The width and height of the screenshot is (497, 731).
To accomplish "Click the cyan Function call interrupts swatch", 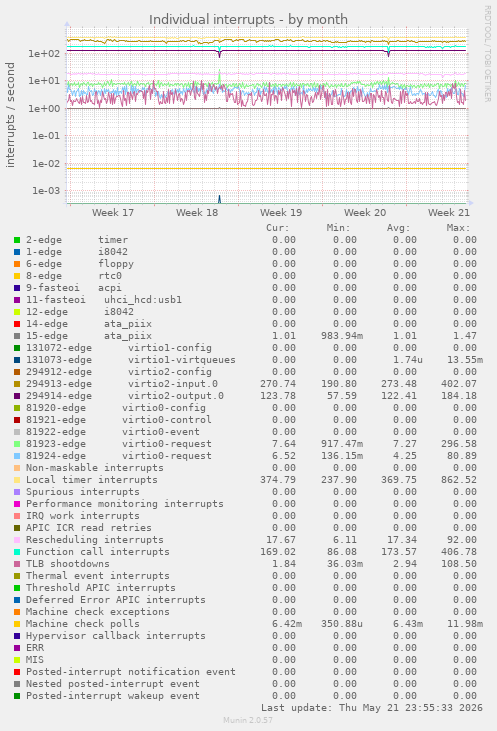I will (17, 552).
